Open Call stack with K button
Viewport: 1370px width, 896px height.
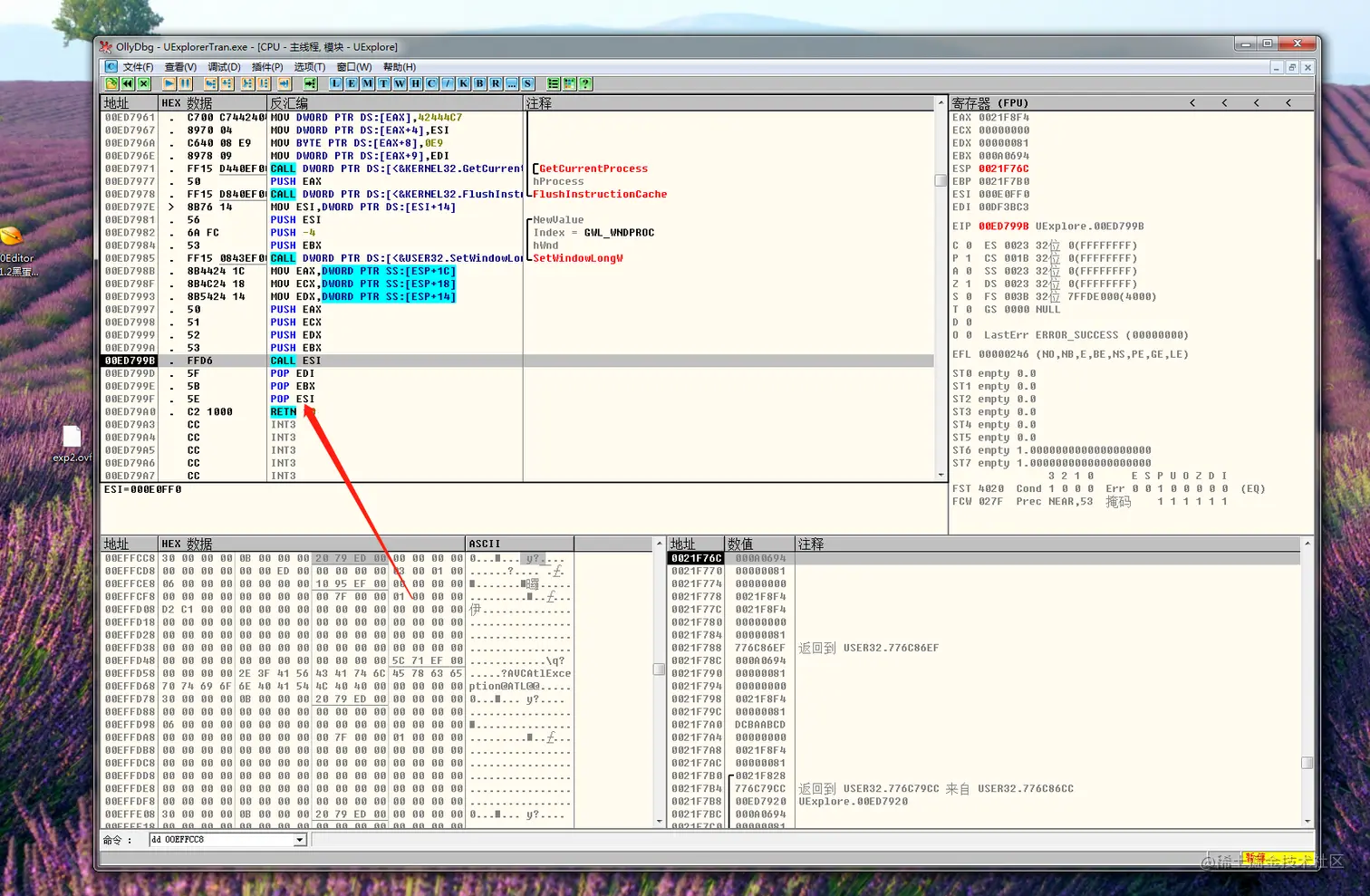pos(464,83)
